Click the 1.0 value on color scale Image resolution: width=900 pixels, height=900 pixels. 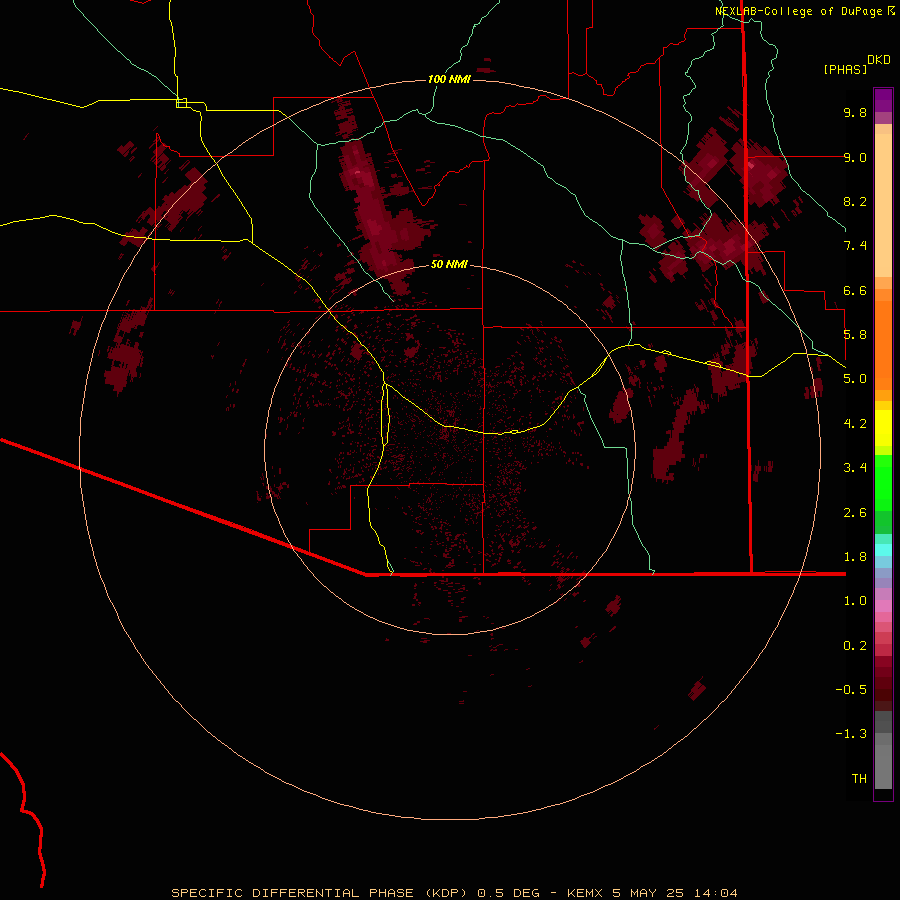coord(855,601)
